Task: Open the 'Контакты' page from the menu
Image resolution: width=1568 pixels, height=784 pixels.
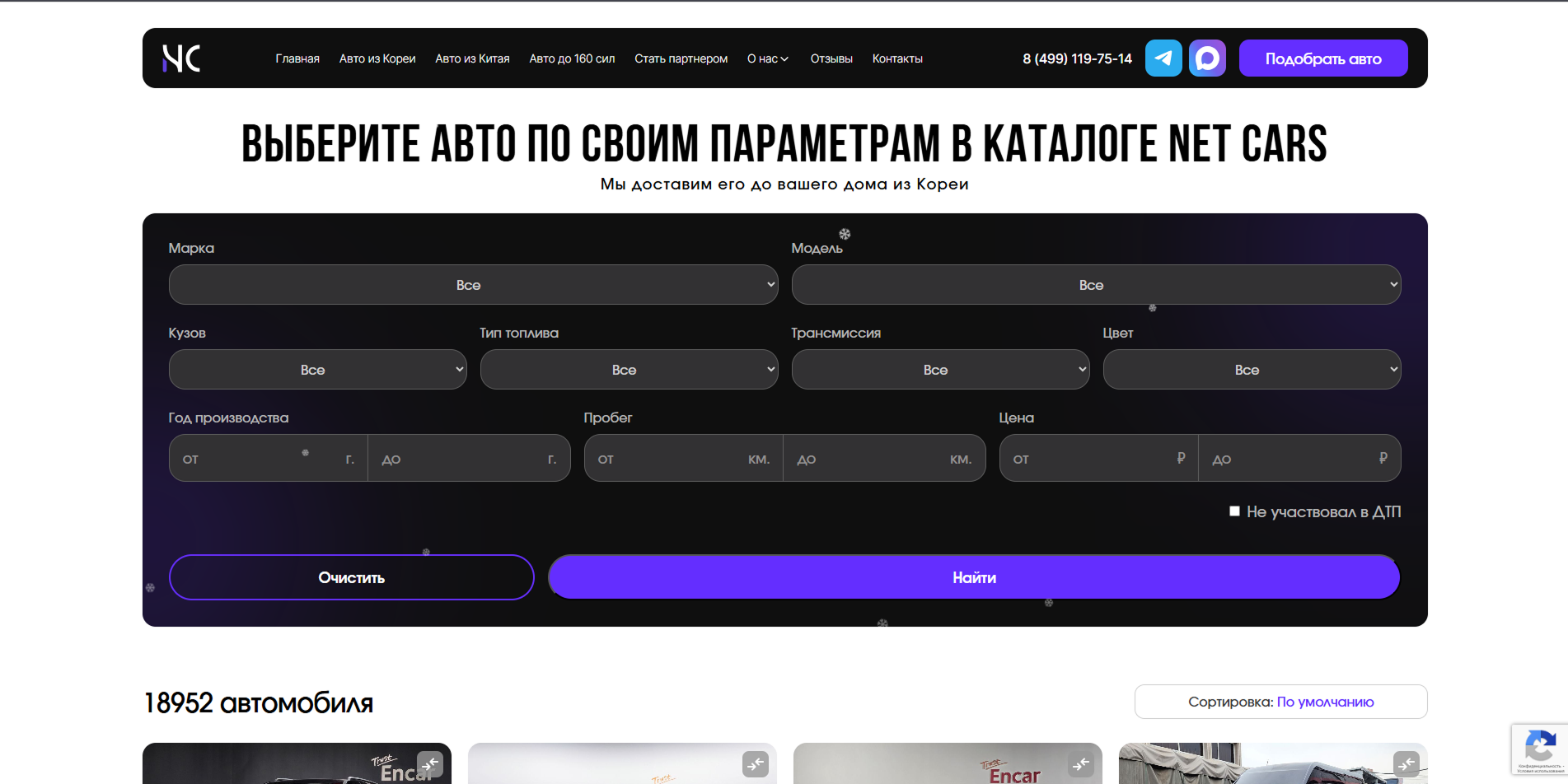Action: click(897, 58)
